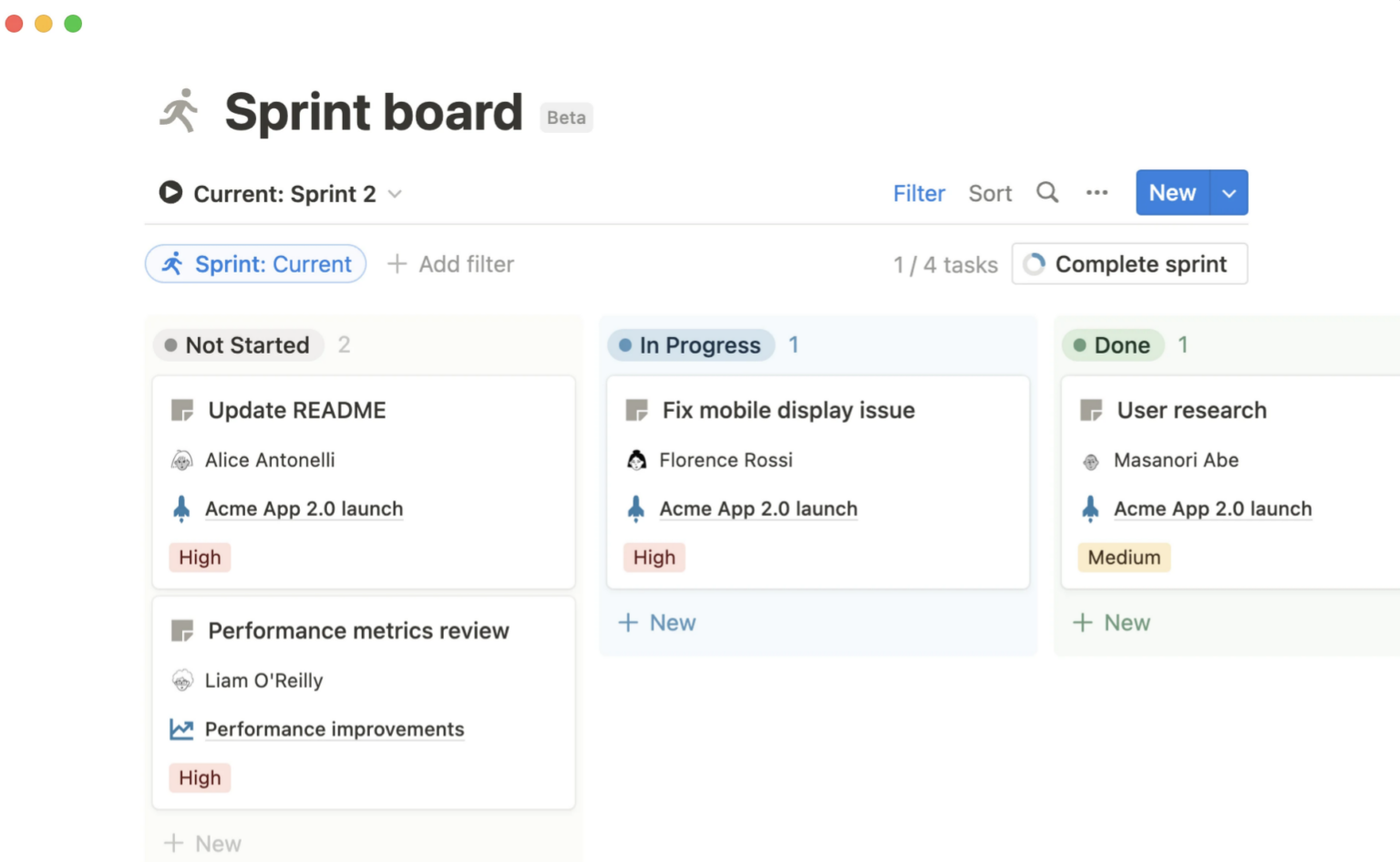This screenshot has width=1400, height=862.
Task: Click the Not Started status badge
Action: click(x=238, y=344)
